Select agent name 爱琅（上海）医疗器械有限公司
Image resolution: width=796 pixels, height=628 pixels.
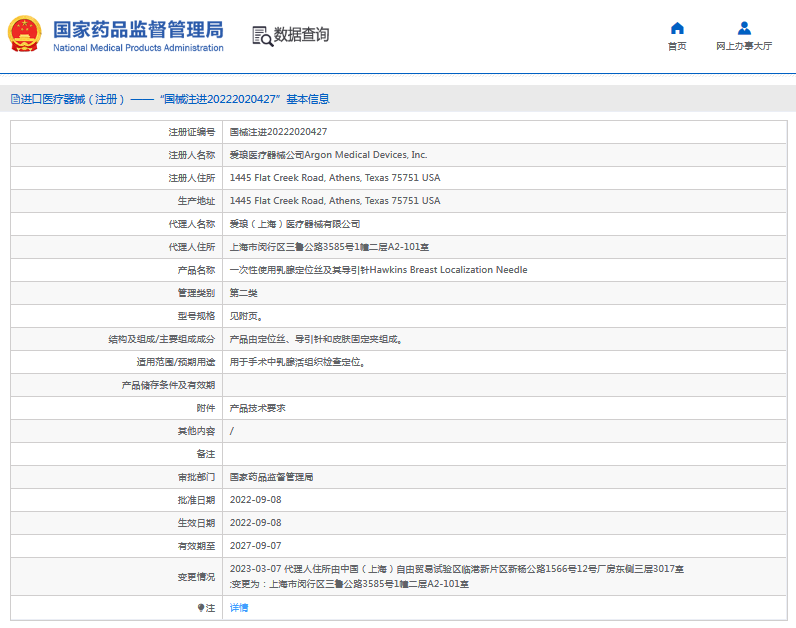point(295,224)
